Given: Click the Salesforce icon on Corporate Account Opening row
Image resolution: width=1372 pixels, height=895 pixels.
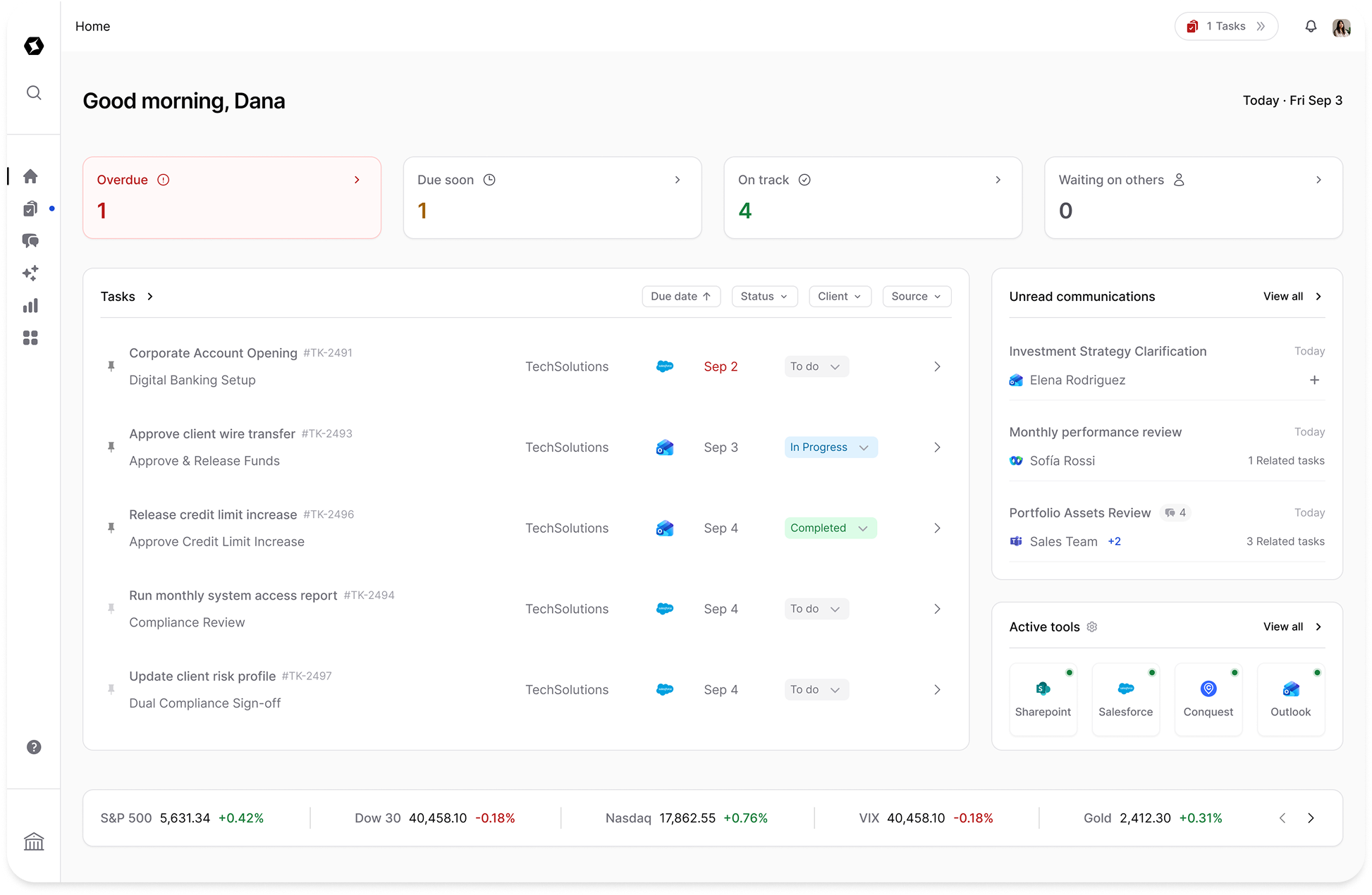Looking at the screenshot, I should pyautogui.click(x=665, y=366).
